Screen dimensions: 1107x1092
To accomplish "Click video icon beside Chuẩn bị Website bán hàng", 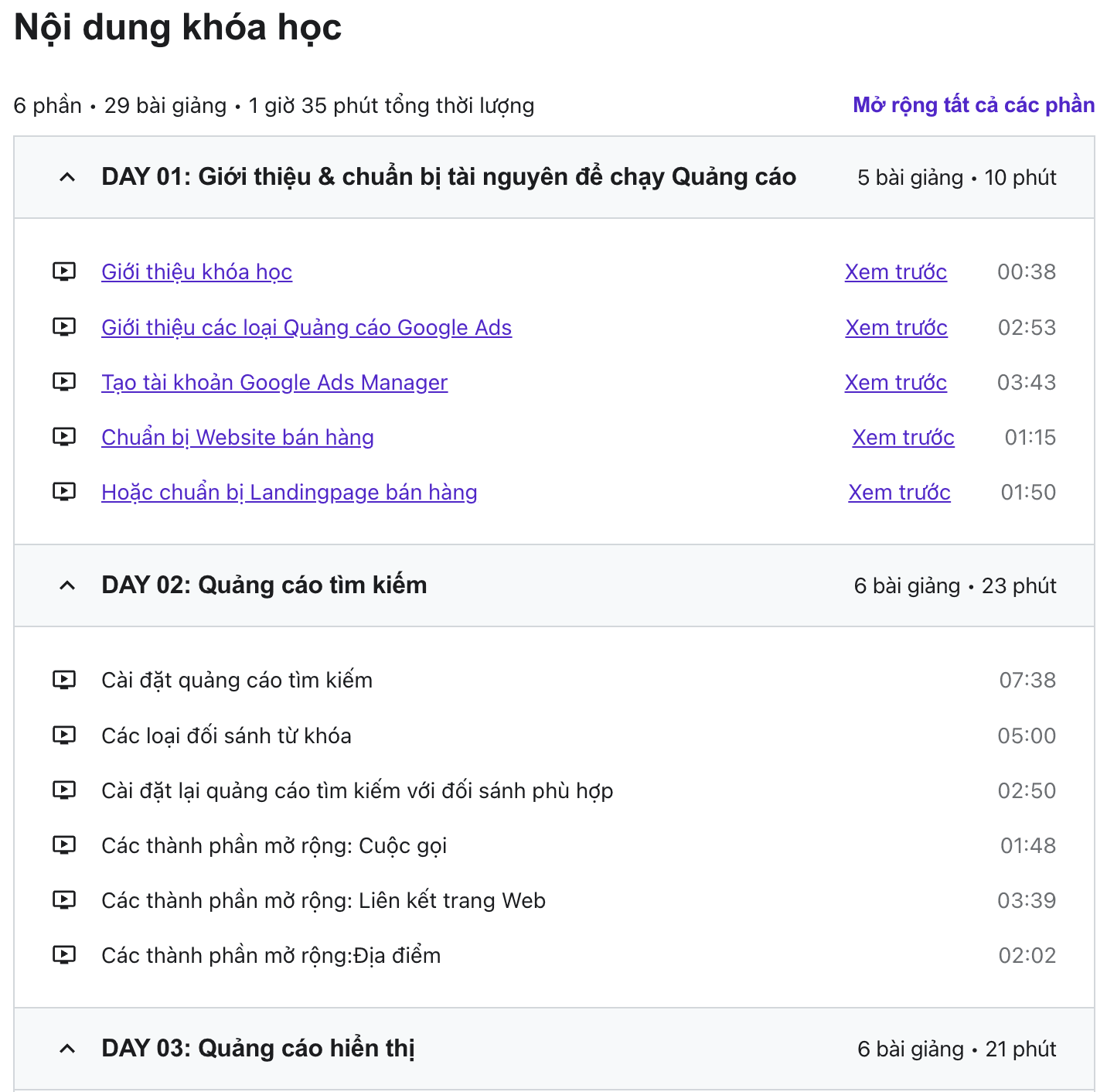I will (64, 437).
